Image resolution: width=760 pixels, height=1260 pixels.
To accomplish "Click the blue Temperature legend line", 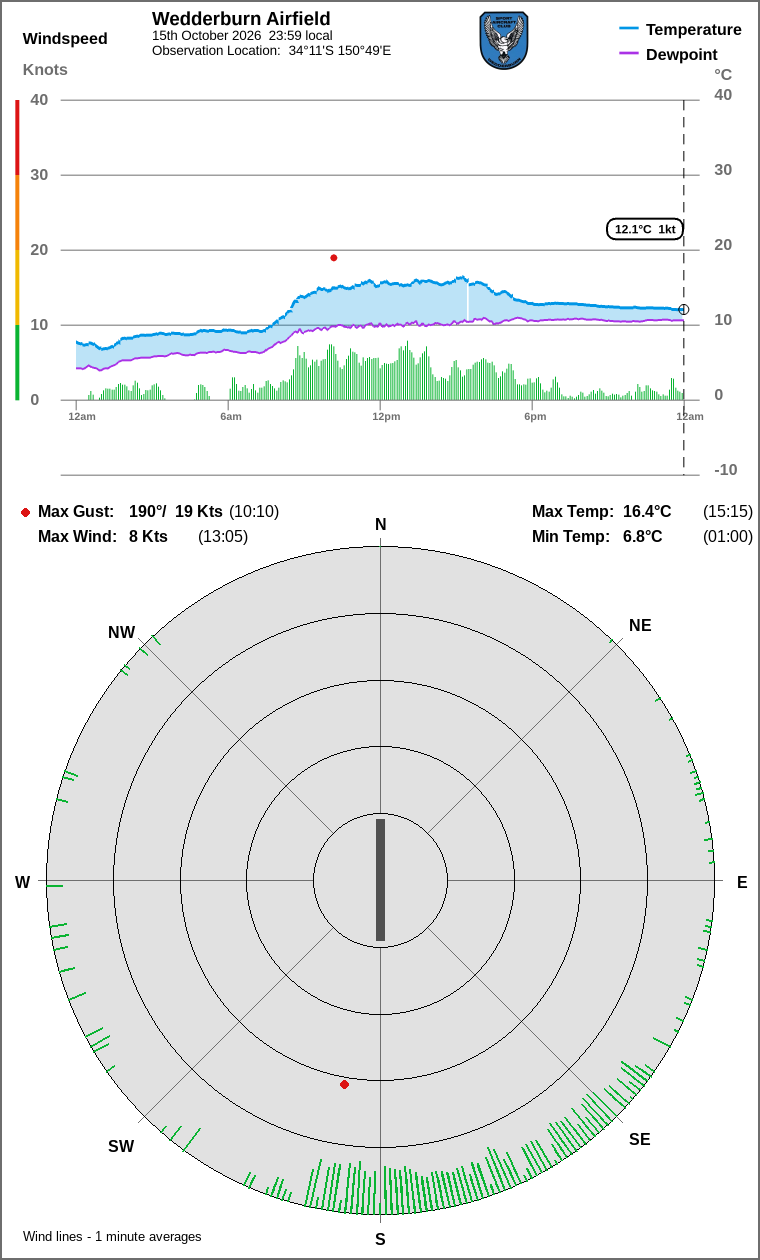I will click(x=629, y=29).
